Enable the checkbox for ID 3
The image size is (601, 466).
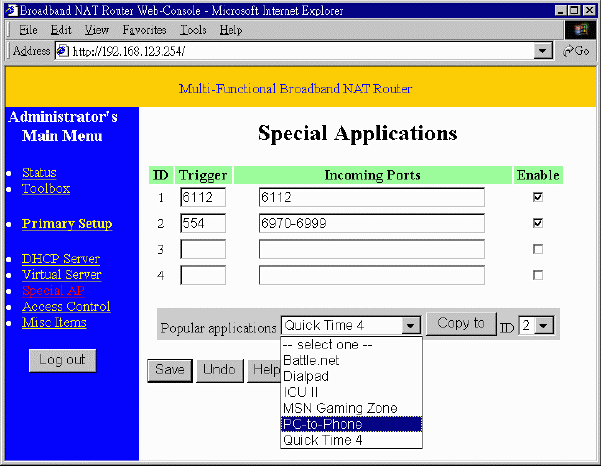pos(538,249)
